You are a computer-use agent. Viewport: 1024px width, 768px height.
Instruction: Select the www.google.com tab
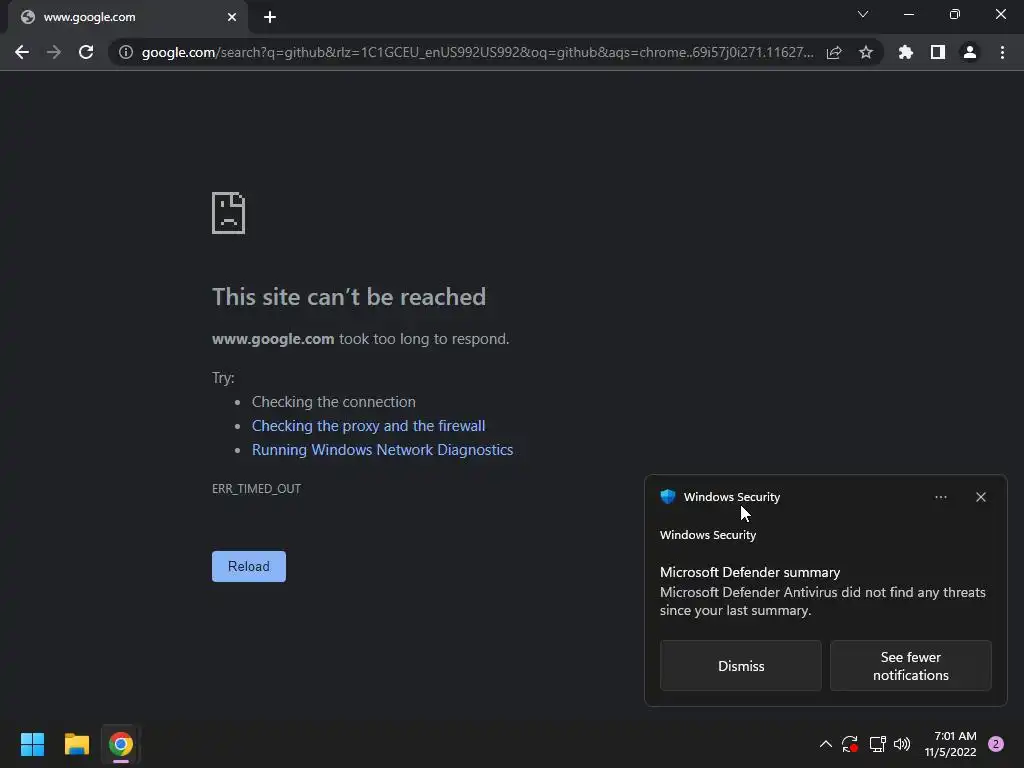point(127,18)
